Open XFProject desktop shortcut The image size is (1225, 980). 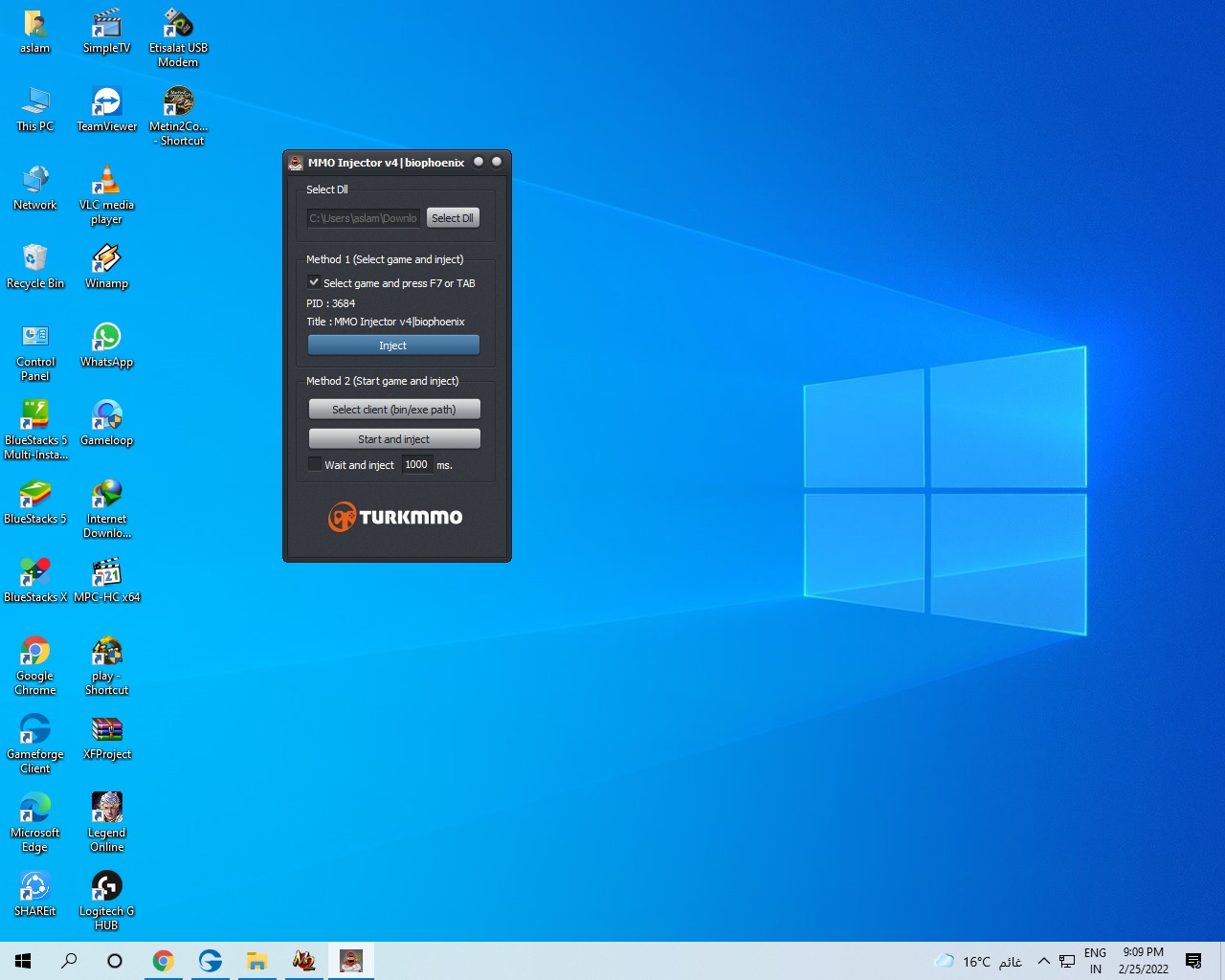pyautogui.click(x=106, y=737)
